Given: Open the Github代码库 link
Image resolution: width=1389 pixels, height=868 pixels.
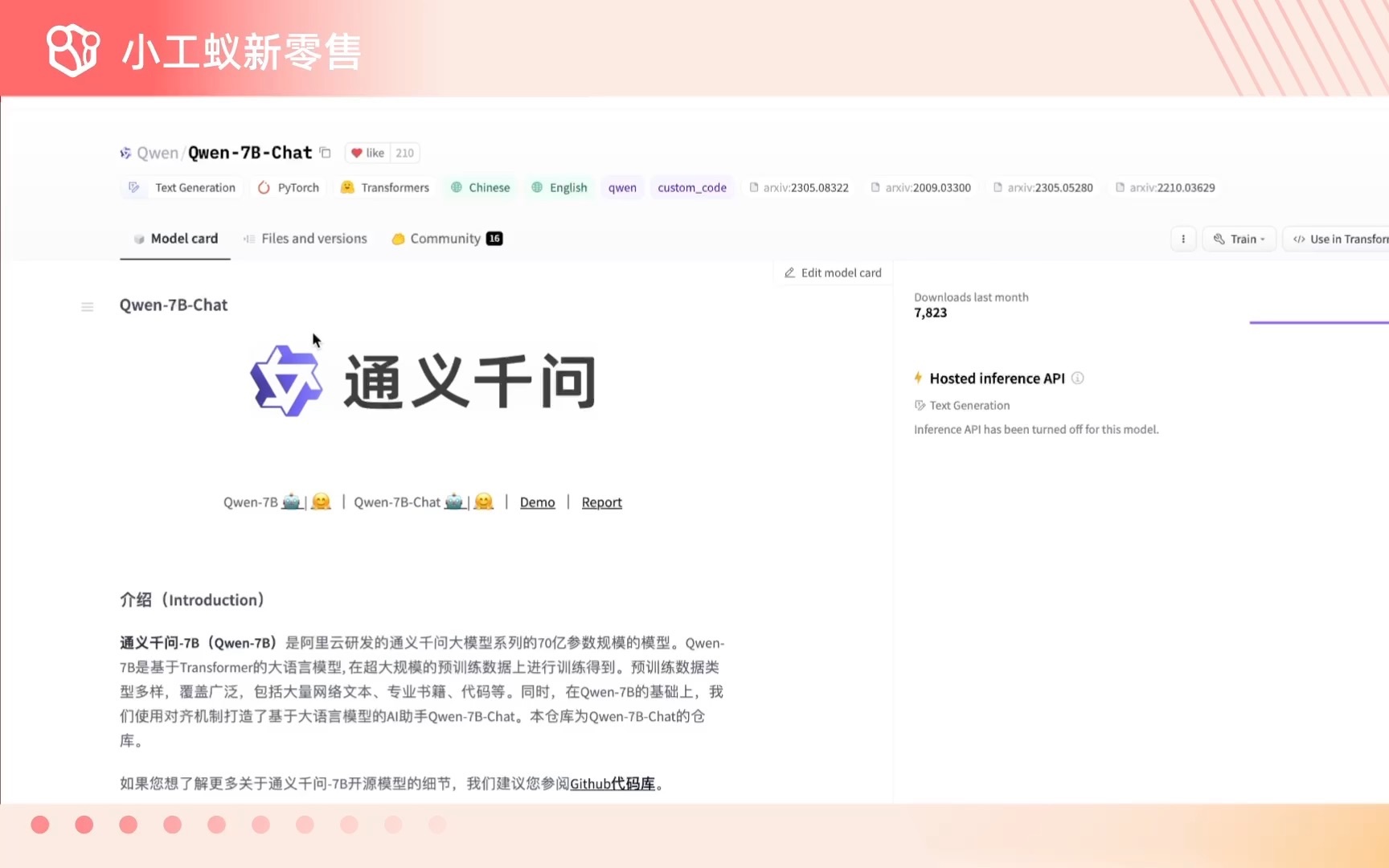Looking at the screenshot, I should click(613, 784).
